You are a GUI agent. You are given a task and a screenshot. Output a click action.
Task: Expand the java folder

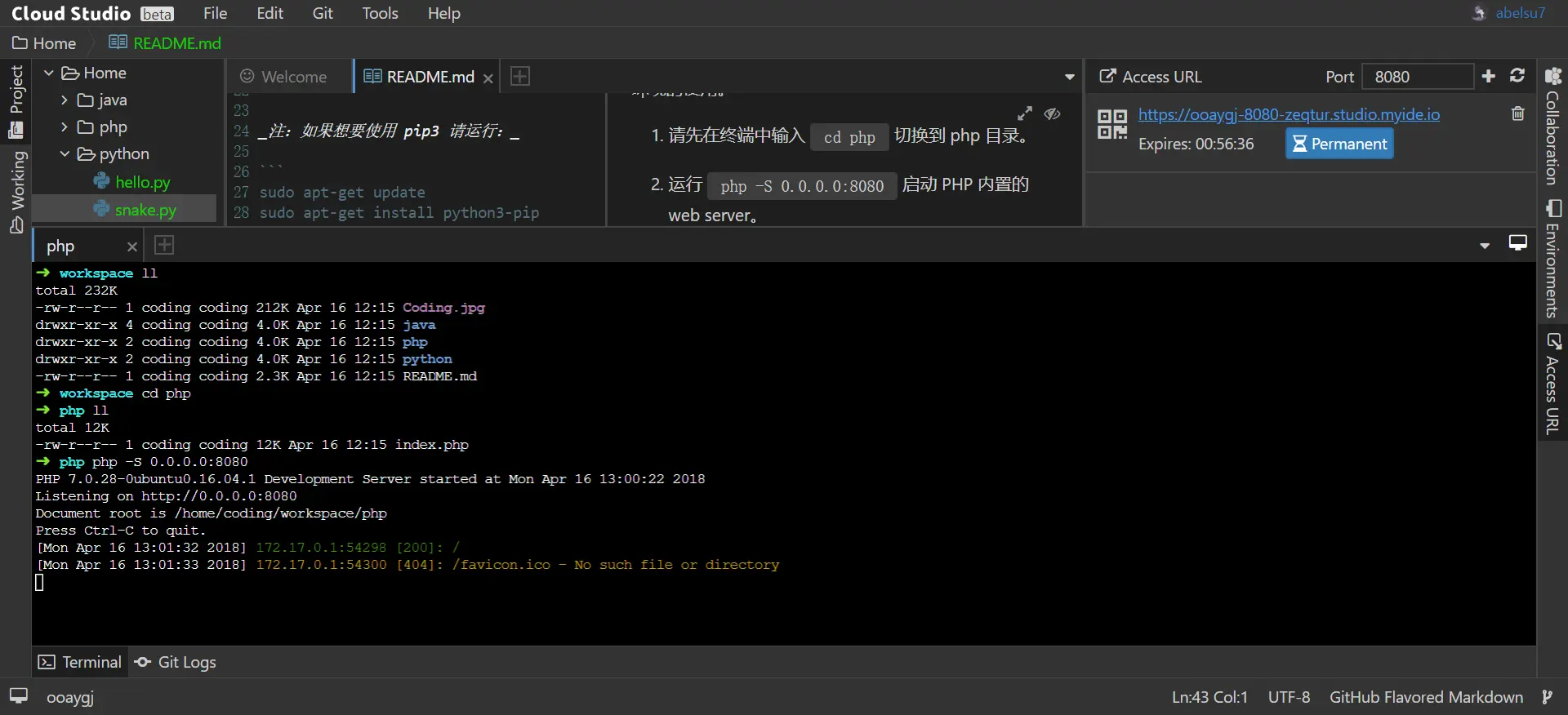coord(65,100)
